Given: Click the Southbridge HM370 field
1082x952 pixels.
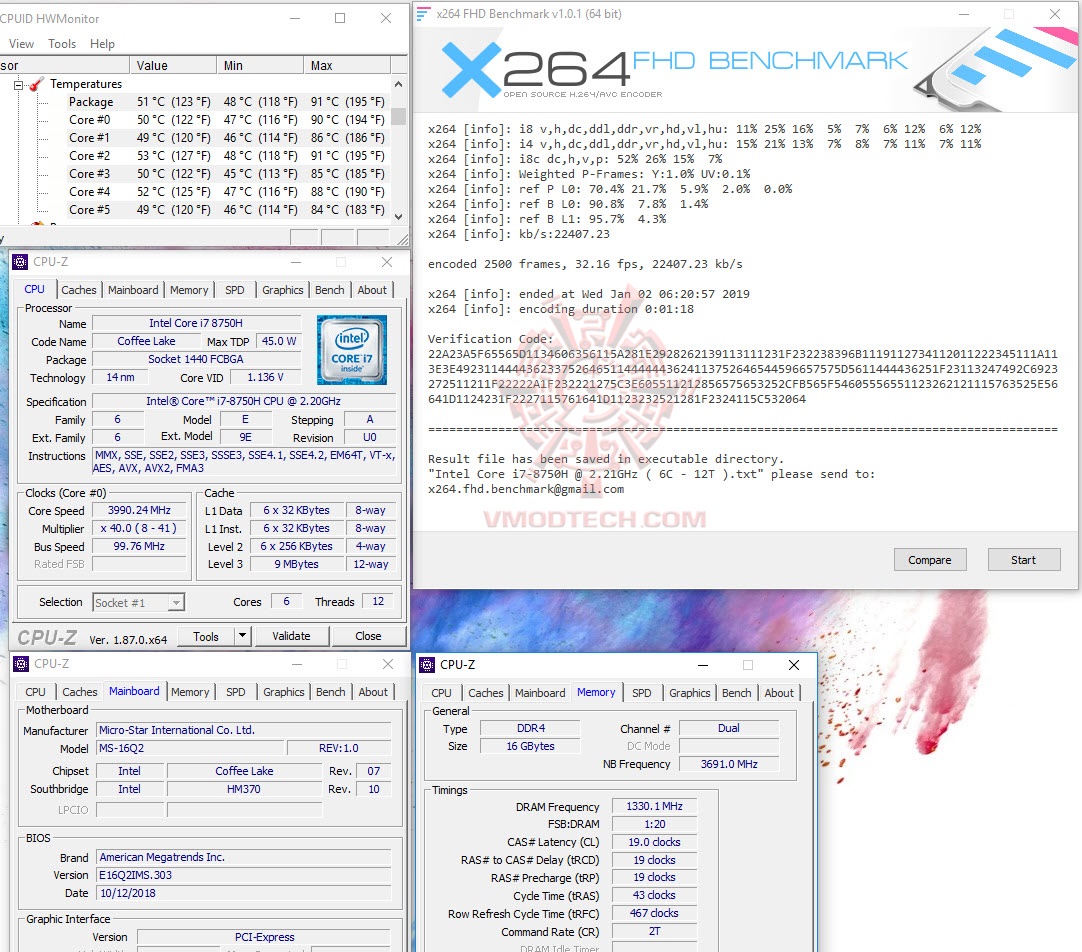Looking at the screenshot, I should pyautogui.click(x=244, y=789).
